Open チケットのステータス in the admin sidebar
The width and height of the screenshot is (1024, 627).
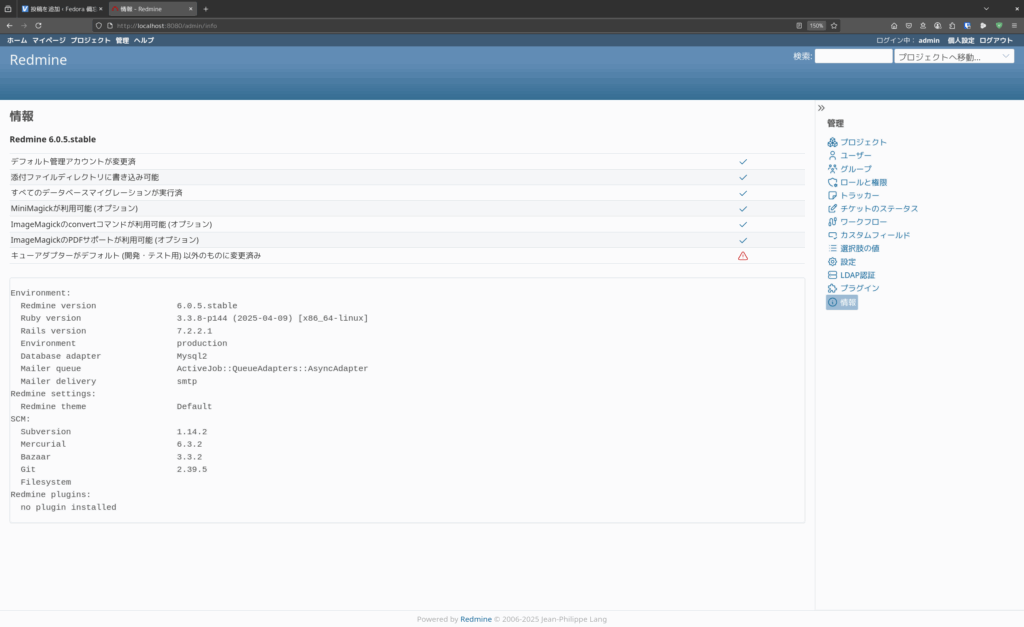tap(872, 208)
